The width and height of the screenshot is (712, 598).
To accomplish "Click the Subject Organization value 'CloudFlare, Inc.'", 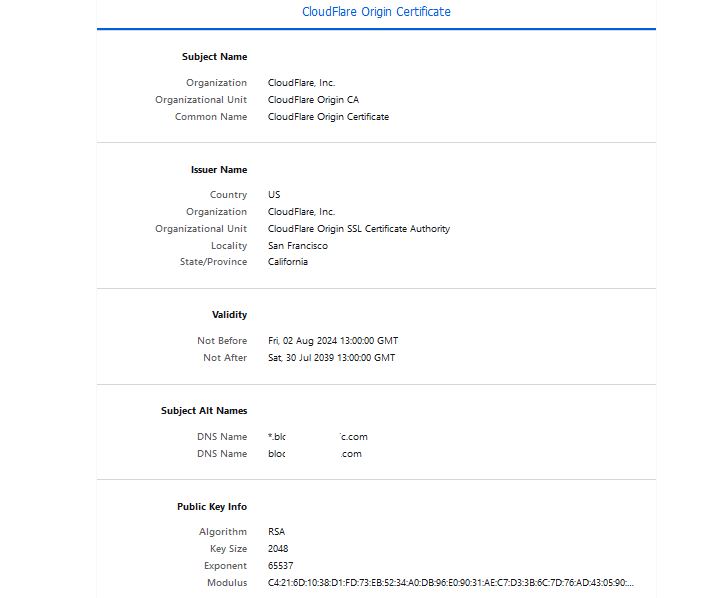I will [301, 83].
